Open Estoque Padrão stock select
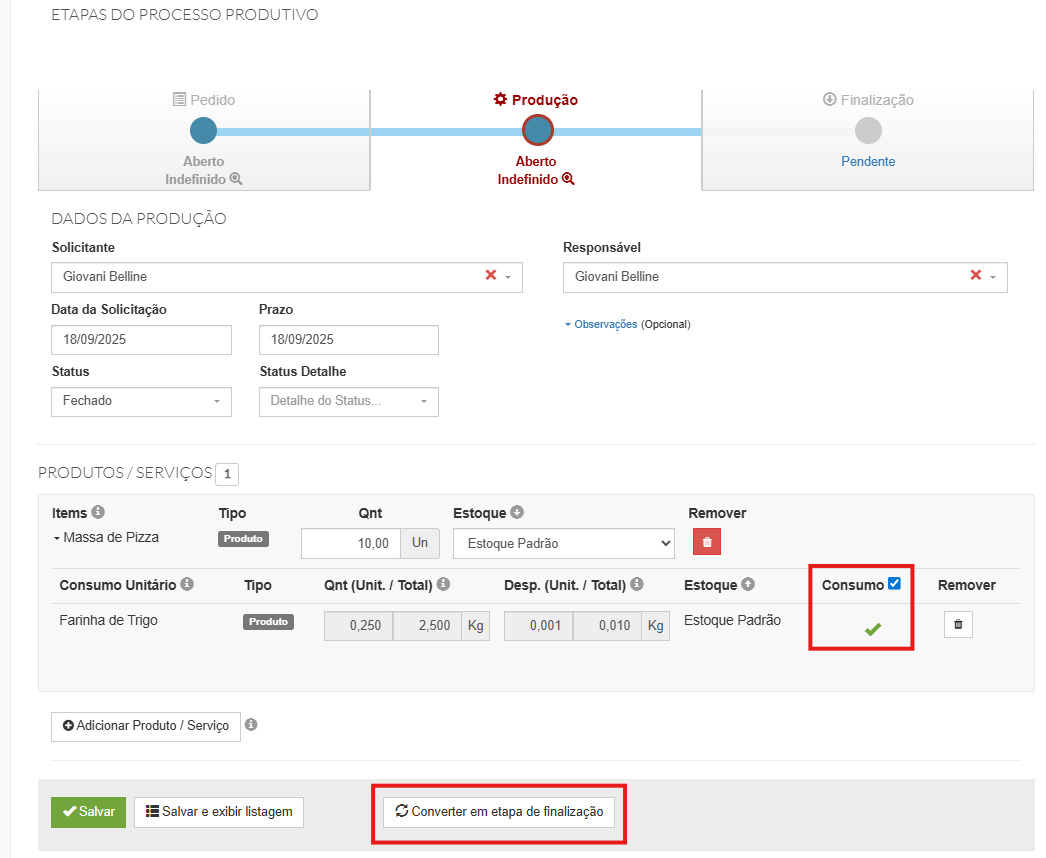 click(x=563, y=544)
